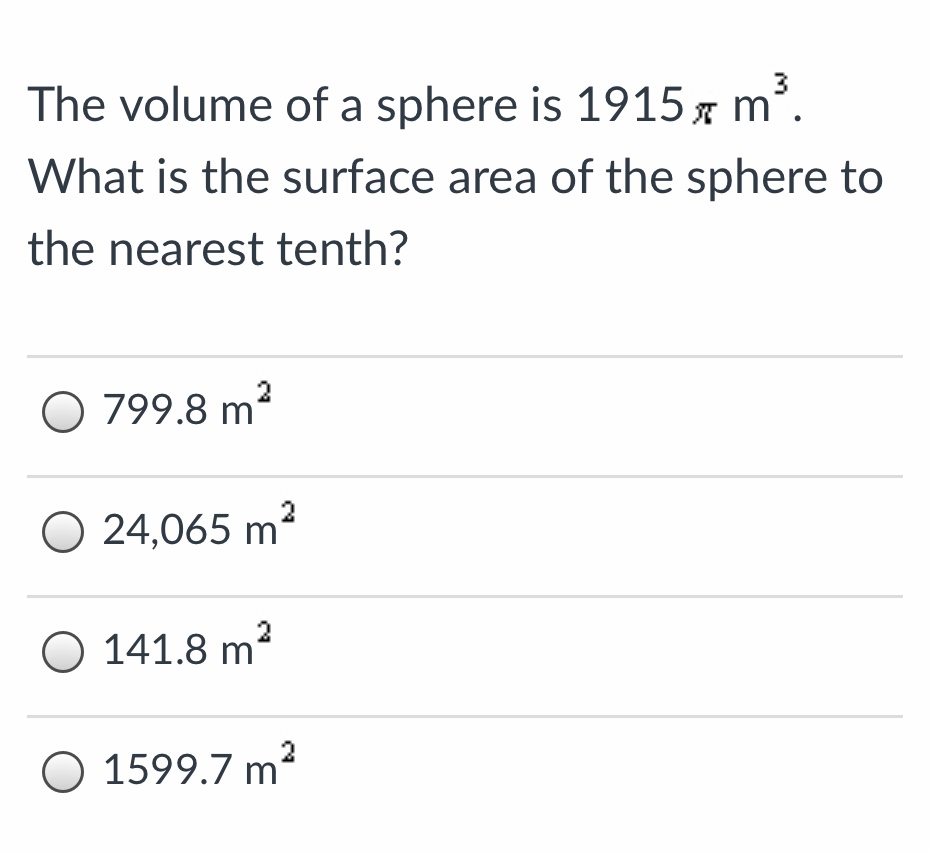
Task: Click the radio button beside 799.8 m²
Action: pos(63,410)
